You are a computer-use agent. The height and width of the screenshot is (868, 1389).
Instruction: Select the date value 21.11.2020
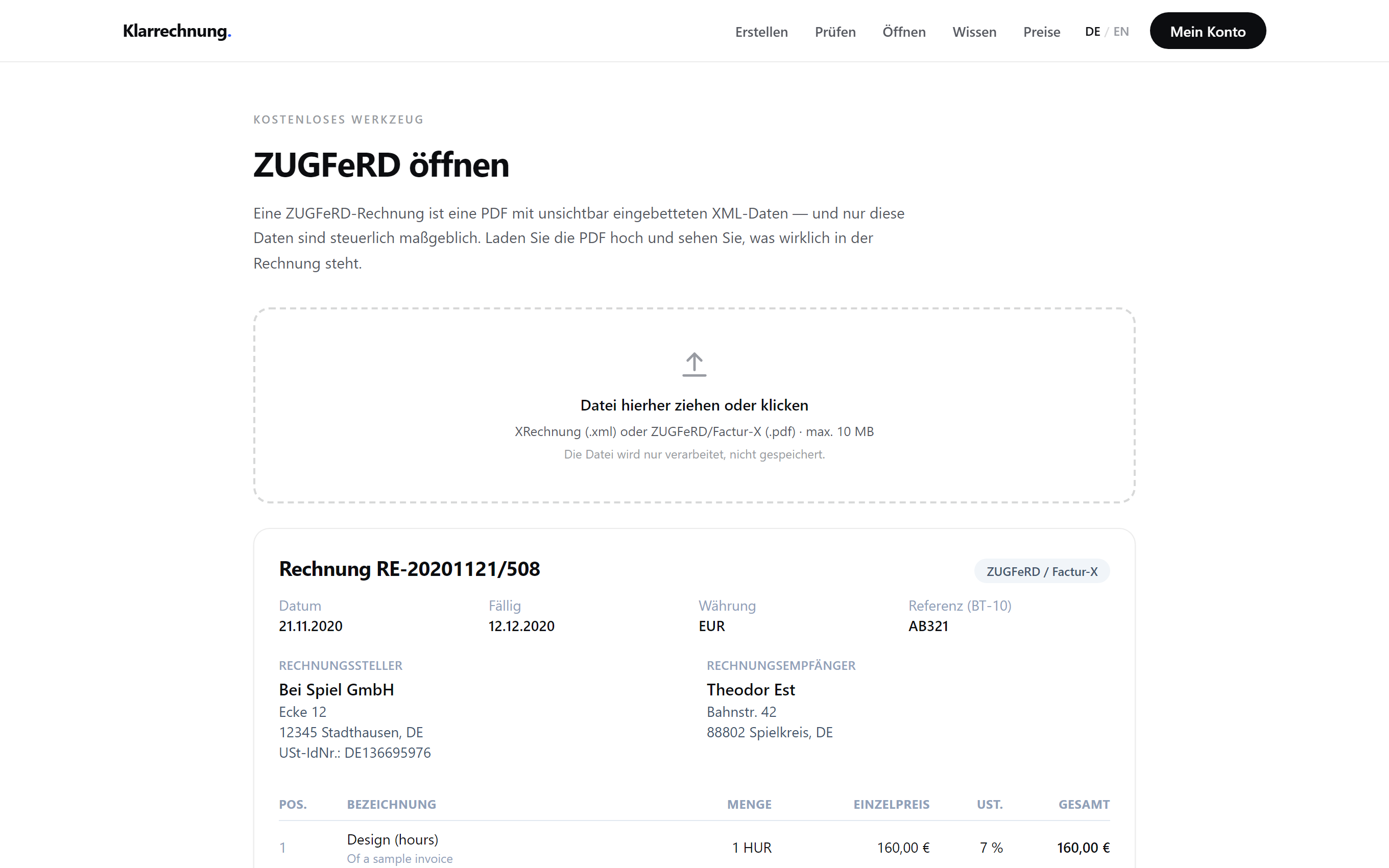point(310,626)
